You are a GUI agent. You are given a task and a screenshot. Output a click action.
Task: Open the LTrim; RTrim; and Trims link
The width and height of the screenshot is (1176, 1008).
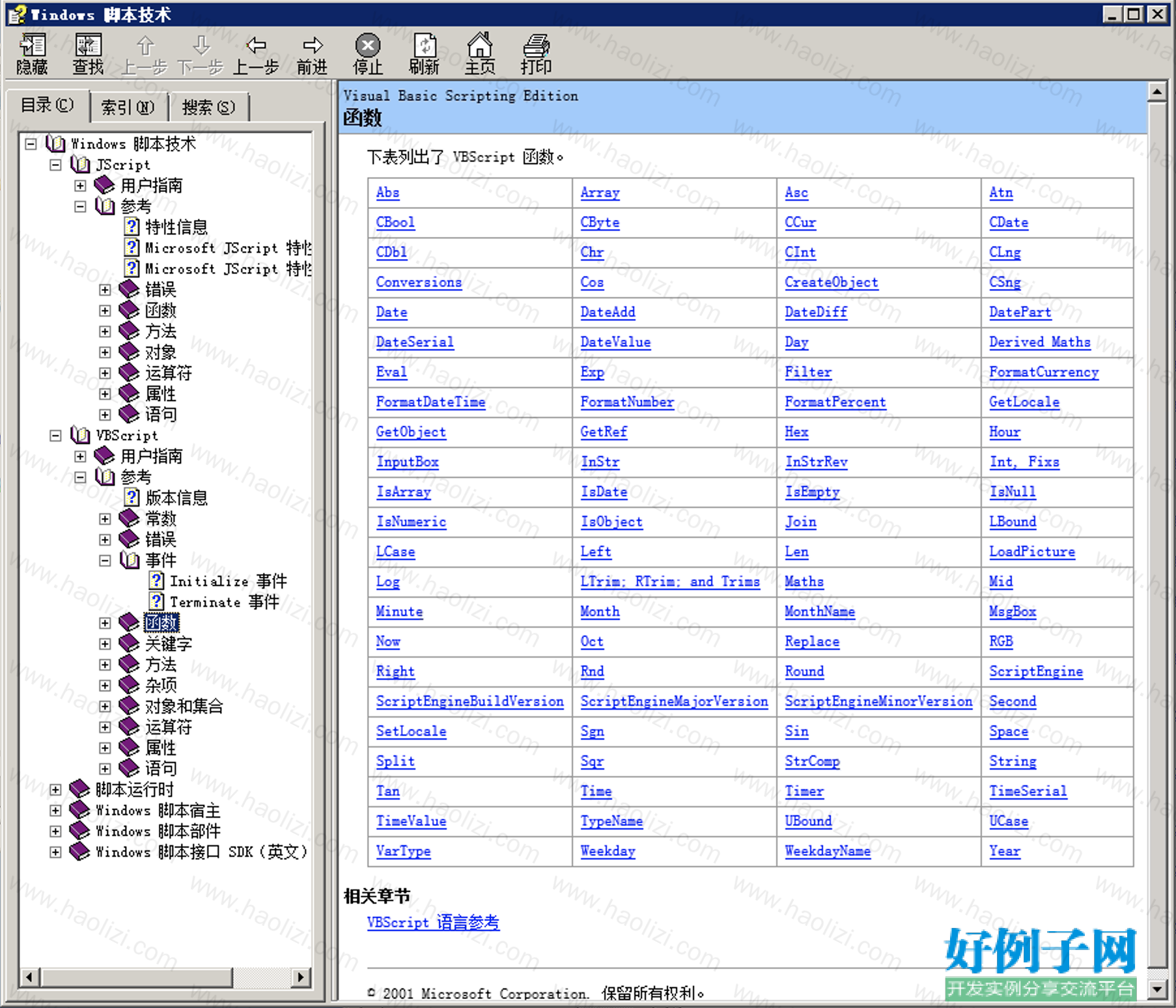point(670,582)
